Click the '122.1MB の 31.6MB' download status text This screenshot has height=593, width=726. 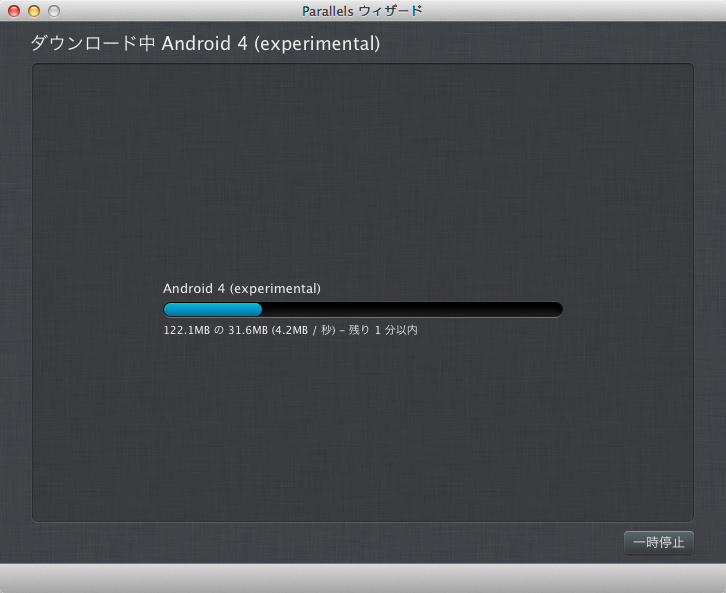click(x=290, y=330)
